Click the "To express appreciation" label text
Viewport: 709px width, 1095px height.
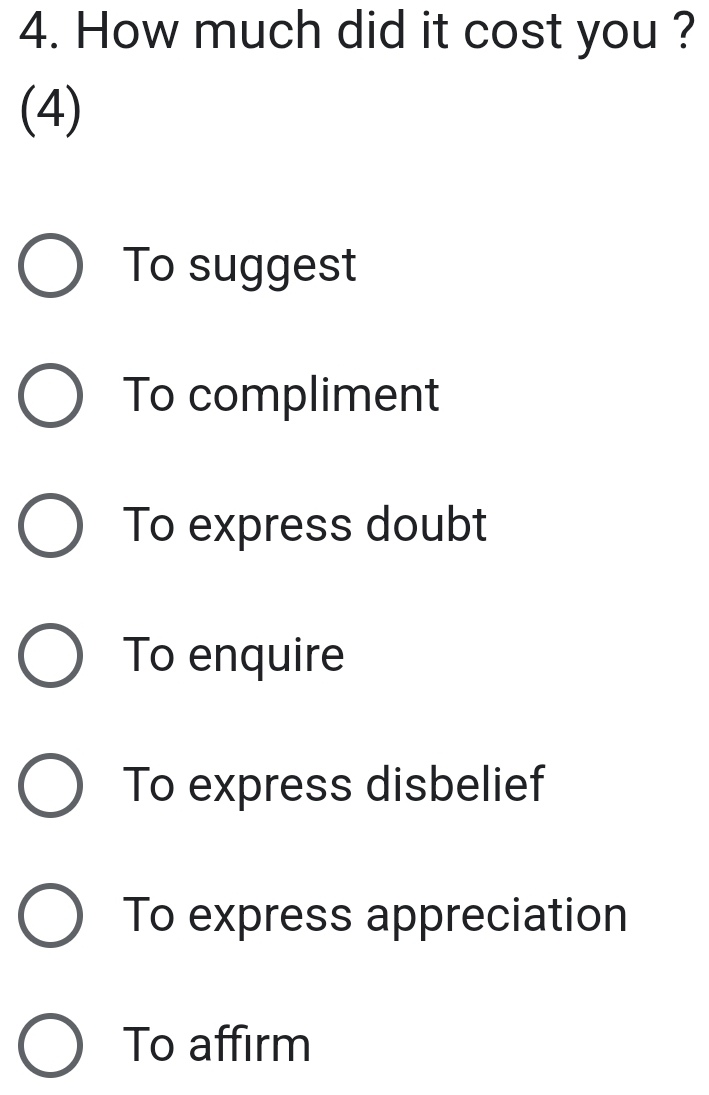[x=375, y=916]
